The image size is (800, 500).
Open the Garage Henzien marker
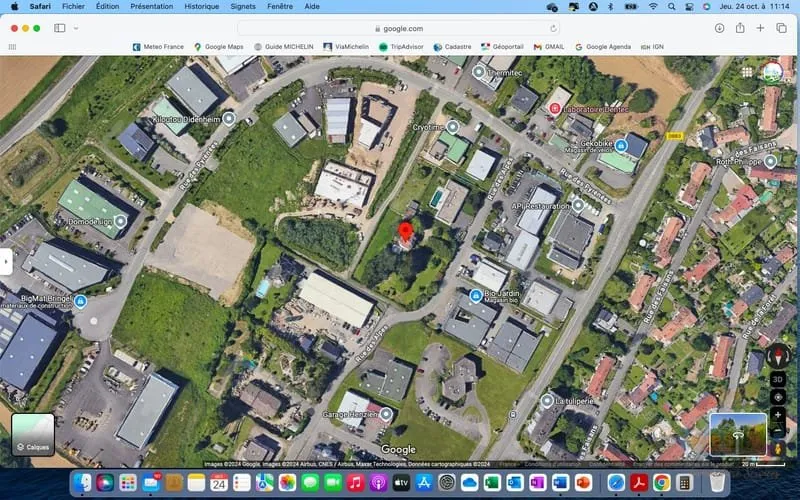click(x=386, y=414)
